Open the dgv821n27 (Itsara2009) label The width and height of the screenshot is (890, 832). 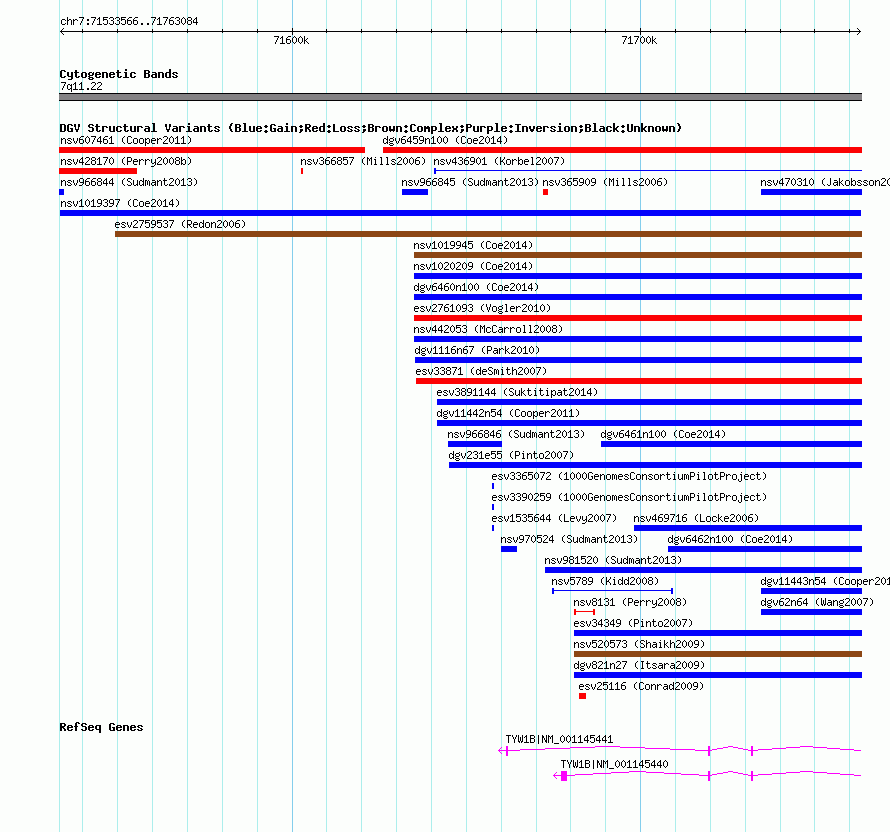coord(639,665)
